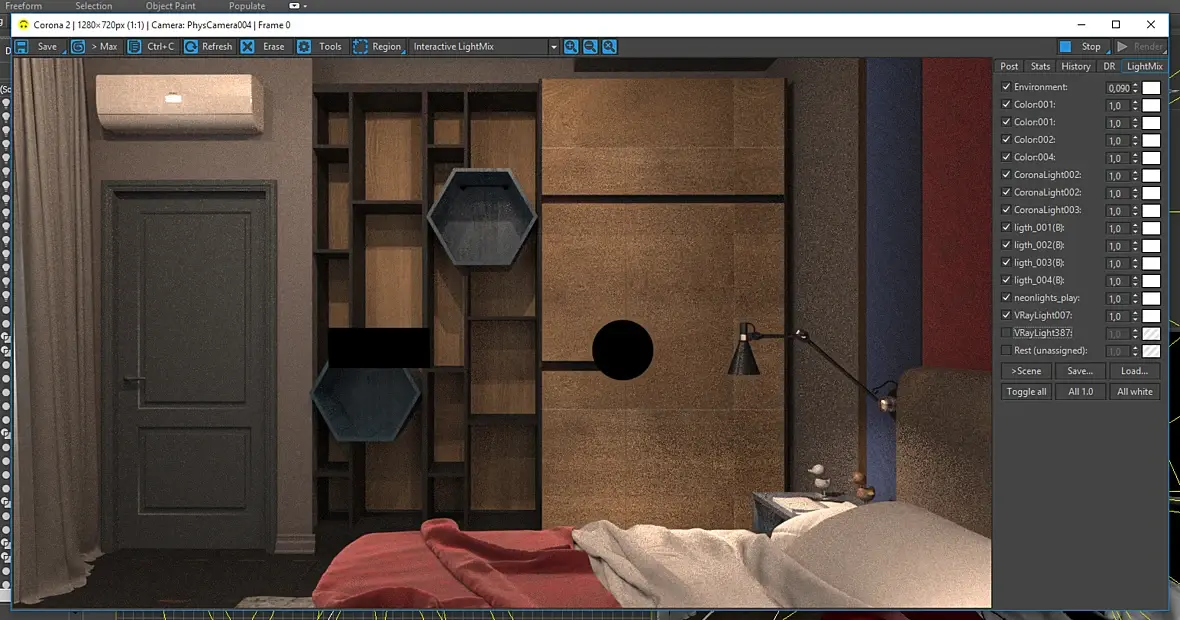Open the Object Paint ribbon tab
Screen dimensions: 1180x620
click(170, 6)
